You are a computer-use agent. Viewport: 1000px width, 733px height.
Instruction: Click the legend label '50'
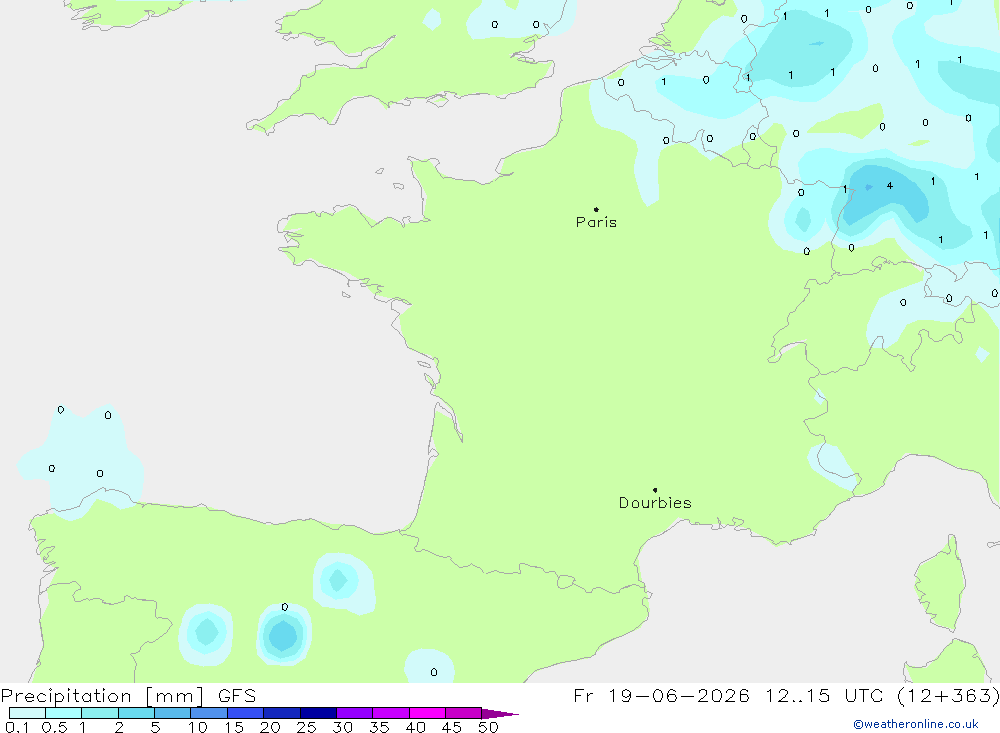[488, 727]
